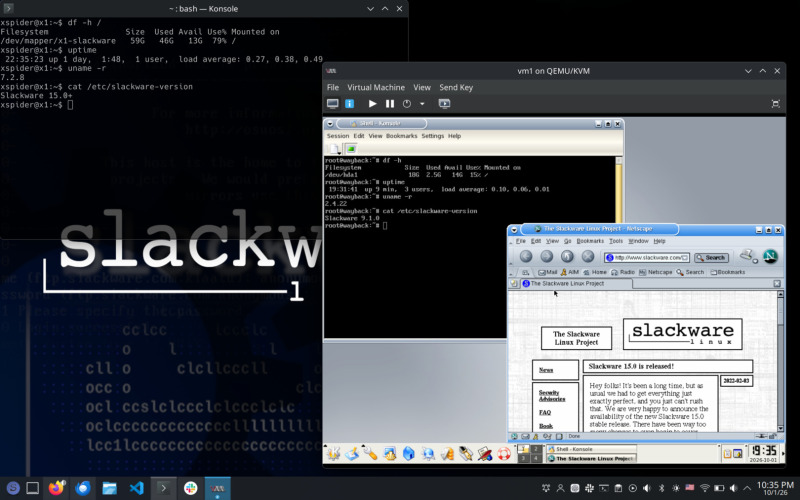
Task: Close the Netscape tab with X button
Action: tap(777, 284)
